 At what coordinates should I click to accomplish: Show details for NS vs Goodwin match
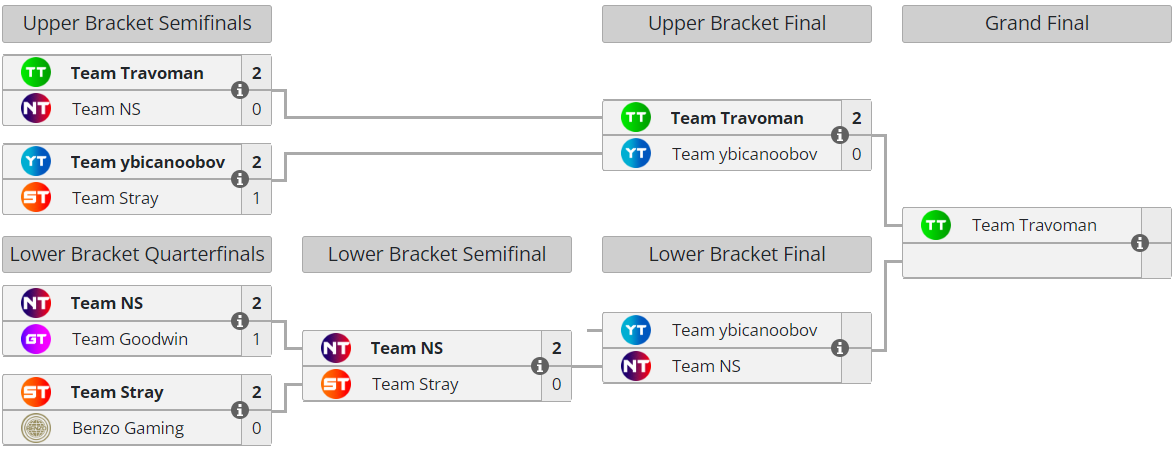(x=240, y=321)
